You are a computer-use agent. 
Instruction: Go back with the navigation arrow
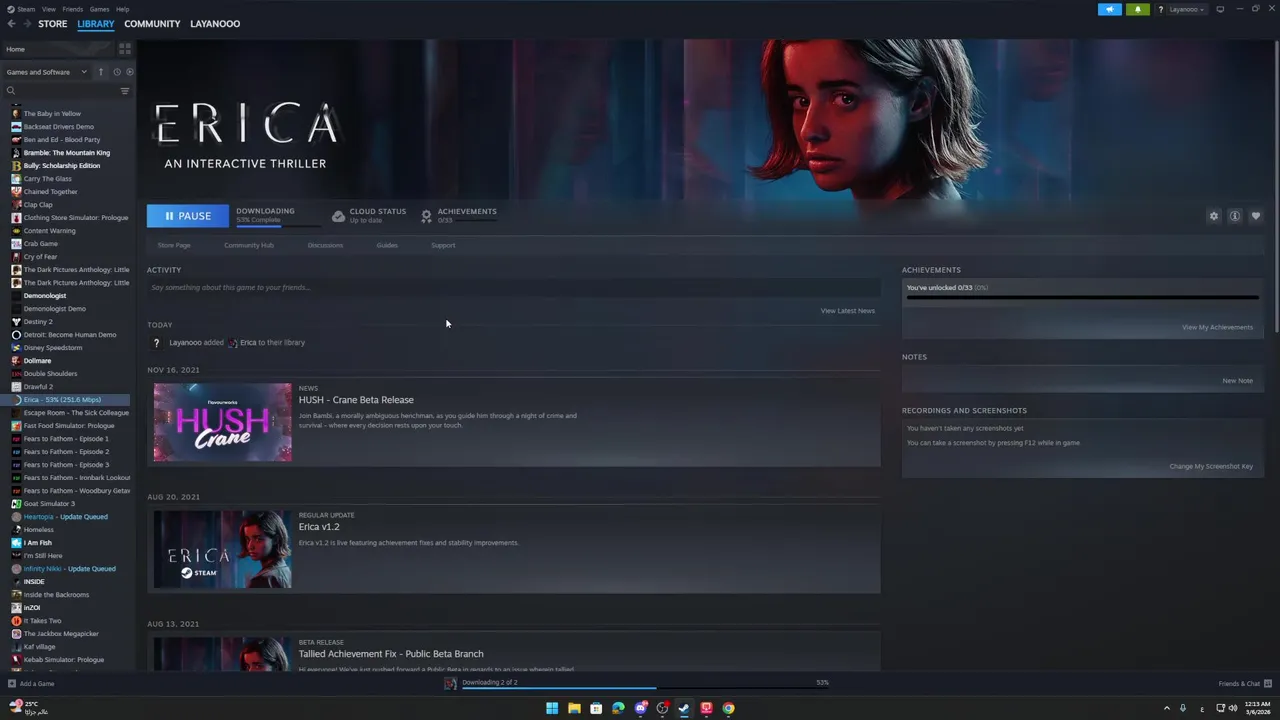pos(11,24)
